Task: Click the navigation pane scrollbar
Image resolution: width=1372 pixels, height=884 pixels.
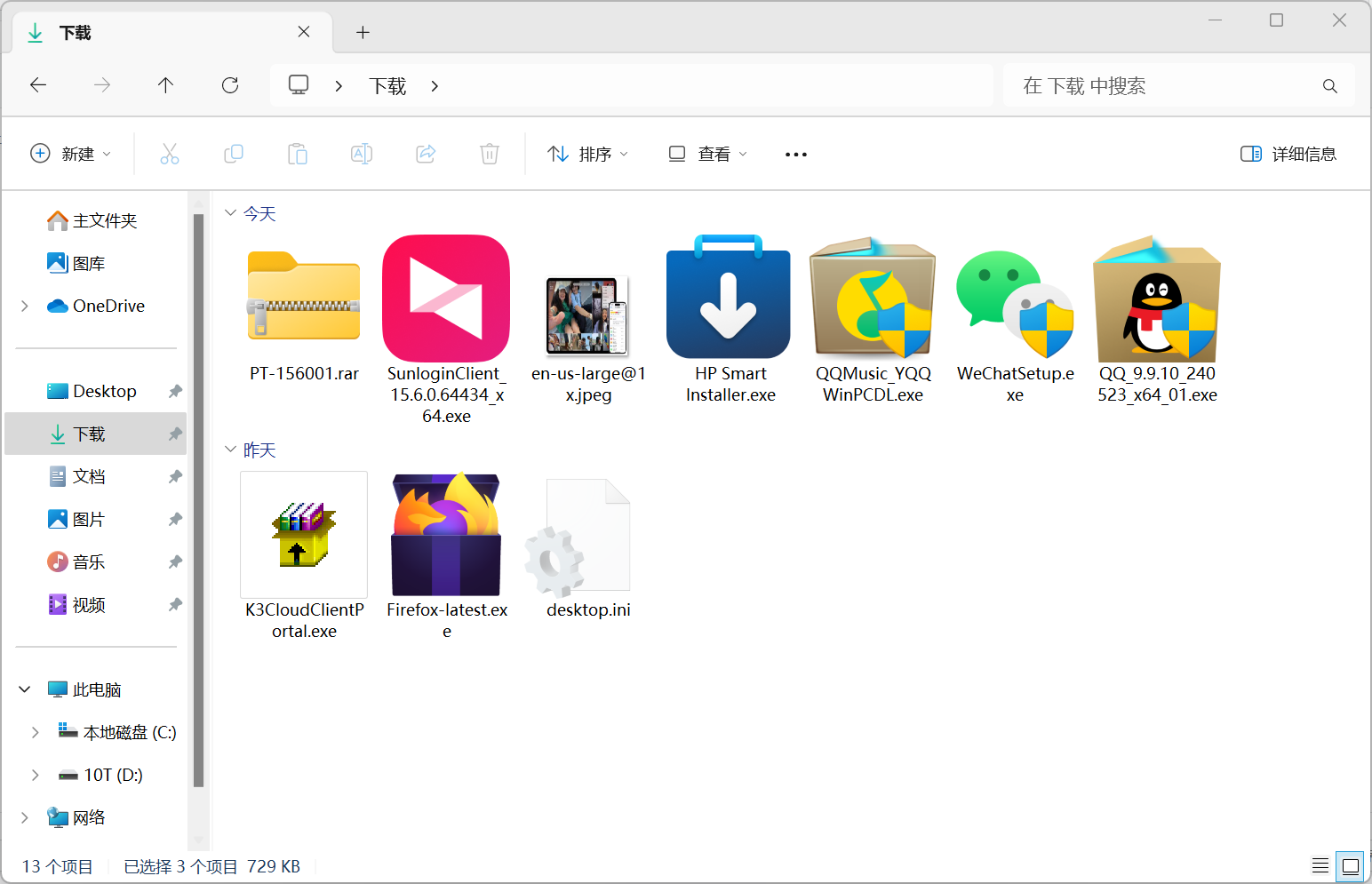Action: [x=198, y=500]
